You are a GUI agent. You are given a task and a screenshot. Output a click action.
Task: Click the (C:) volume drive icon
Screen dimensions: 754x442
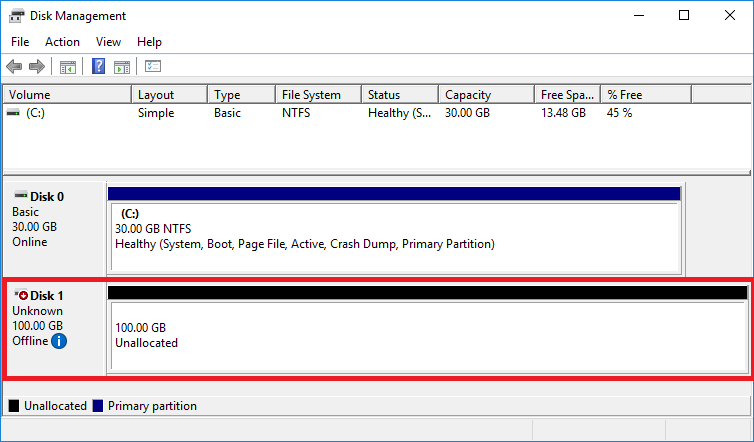tap(14, 113)
